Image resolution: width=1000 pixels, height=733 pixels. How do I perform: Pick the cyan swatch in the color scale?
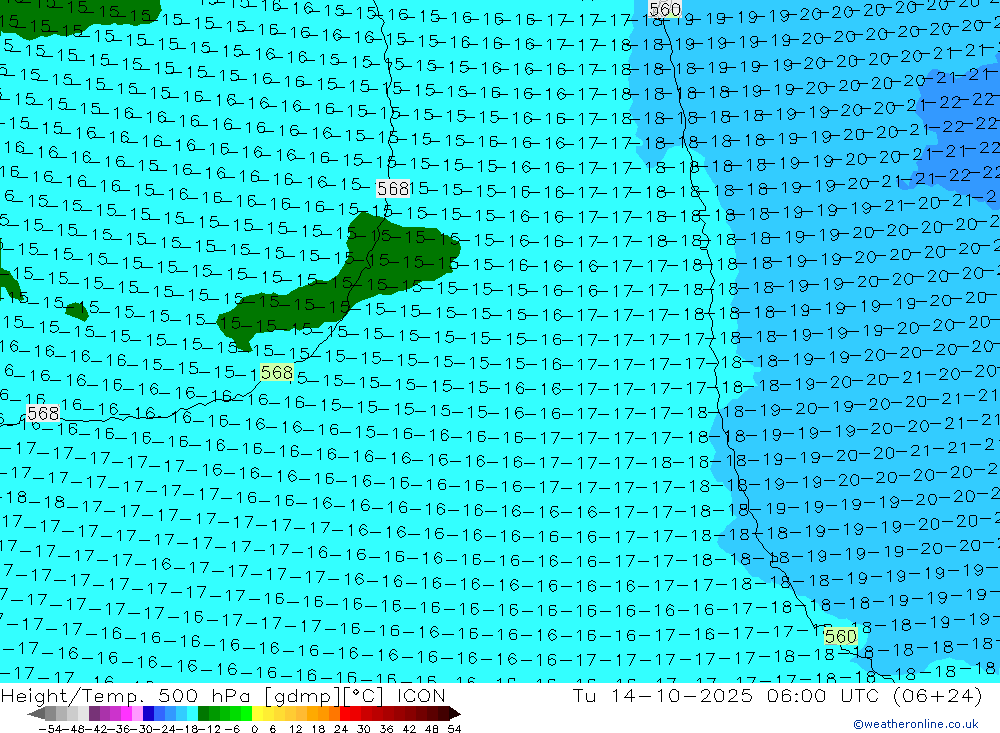point(192,713)
